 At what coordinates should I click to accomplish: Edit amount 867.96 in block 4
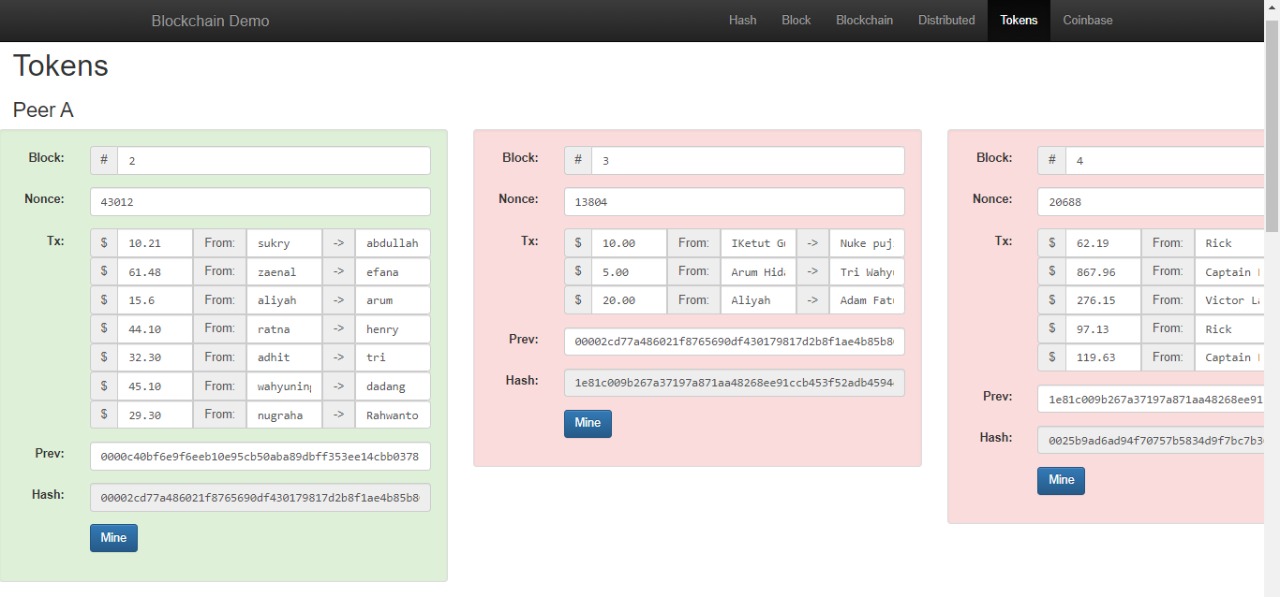[1103, 272]
